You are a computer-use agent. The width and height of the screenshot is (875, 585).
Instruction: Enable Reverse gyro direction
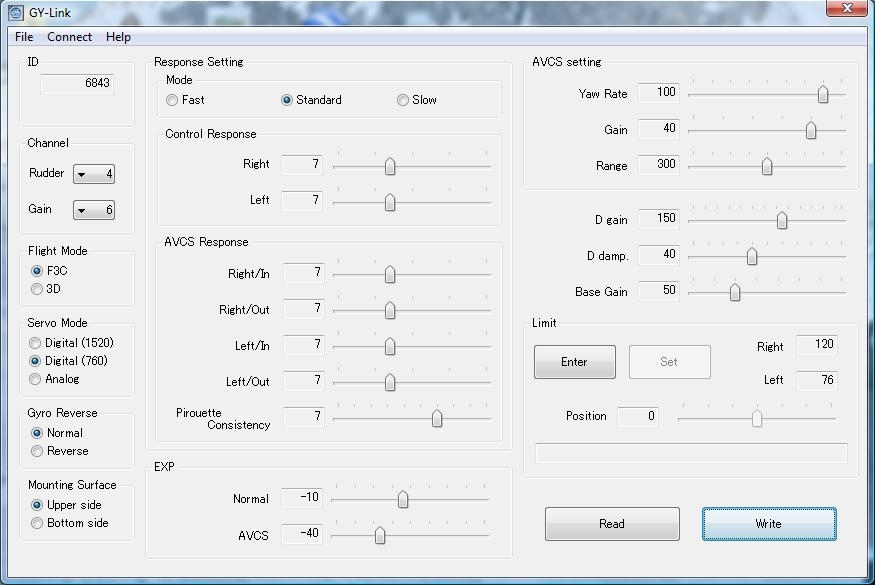coord(37,451)
